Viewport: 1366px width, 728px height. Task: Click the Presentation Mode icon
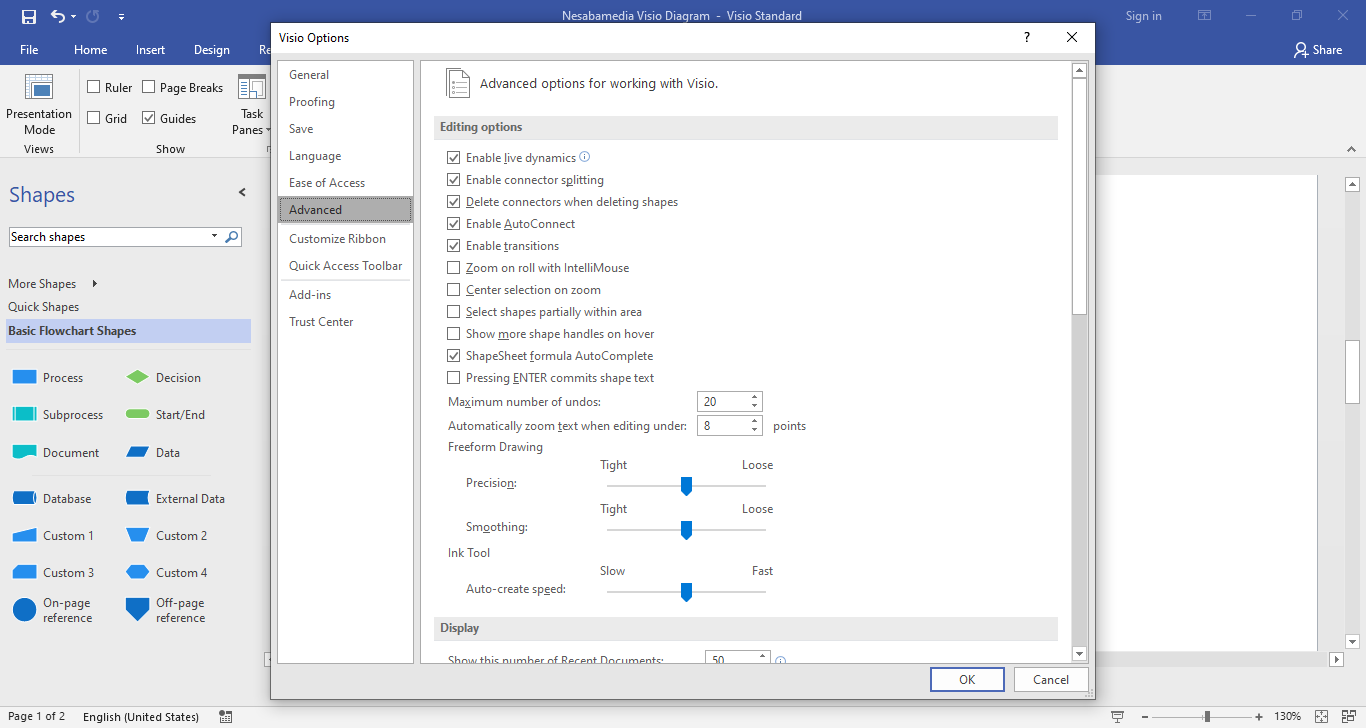coord(39,88)
